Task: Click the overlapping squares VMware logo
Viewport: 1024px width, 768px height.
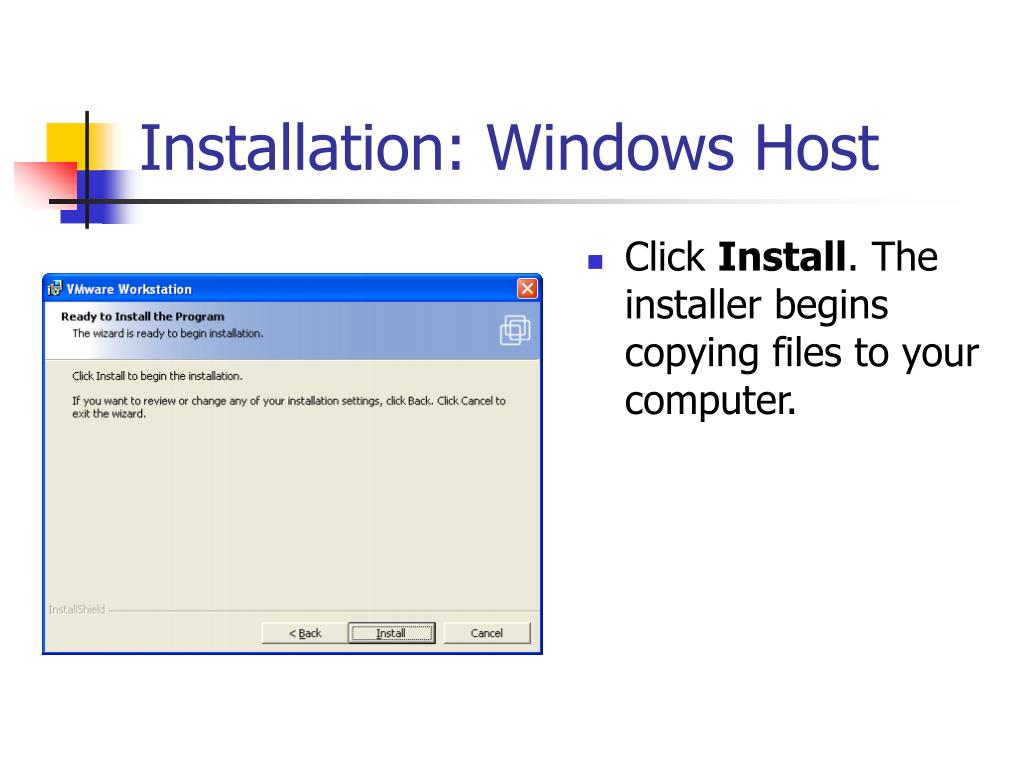Action: (515, 329)
